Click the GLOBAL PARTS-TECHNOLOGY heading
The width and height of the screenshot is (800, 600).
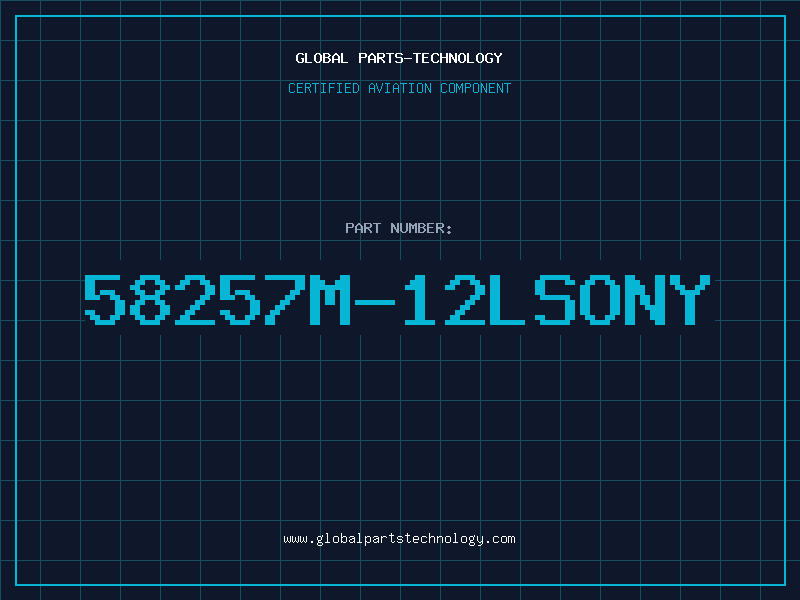coord(399,58)
